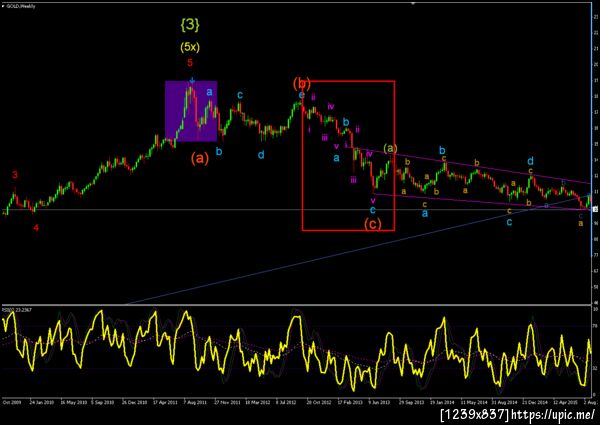Select the blue e wave label
This screenshot has height=425, width=600.
302,94
